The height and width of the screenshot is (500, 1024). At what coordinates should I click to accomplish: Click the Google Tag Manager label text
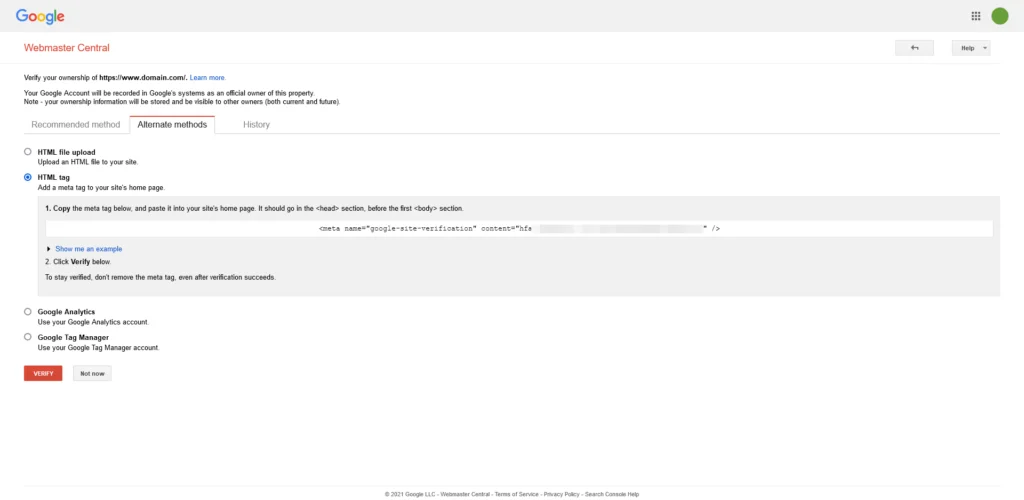coord(73,337)
